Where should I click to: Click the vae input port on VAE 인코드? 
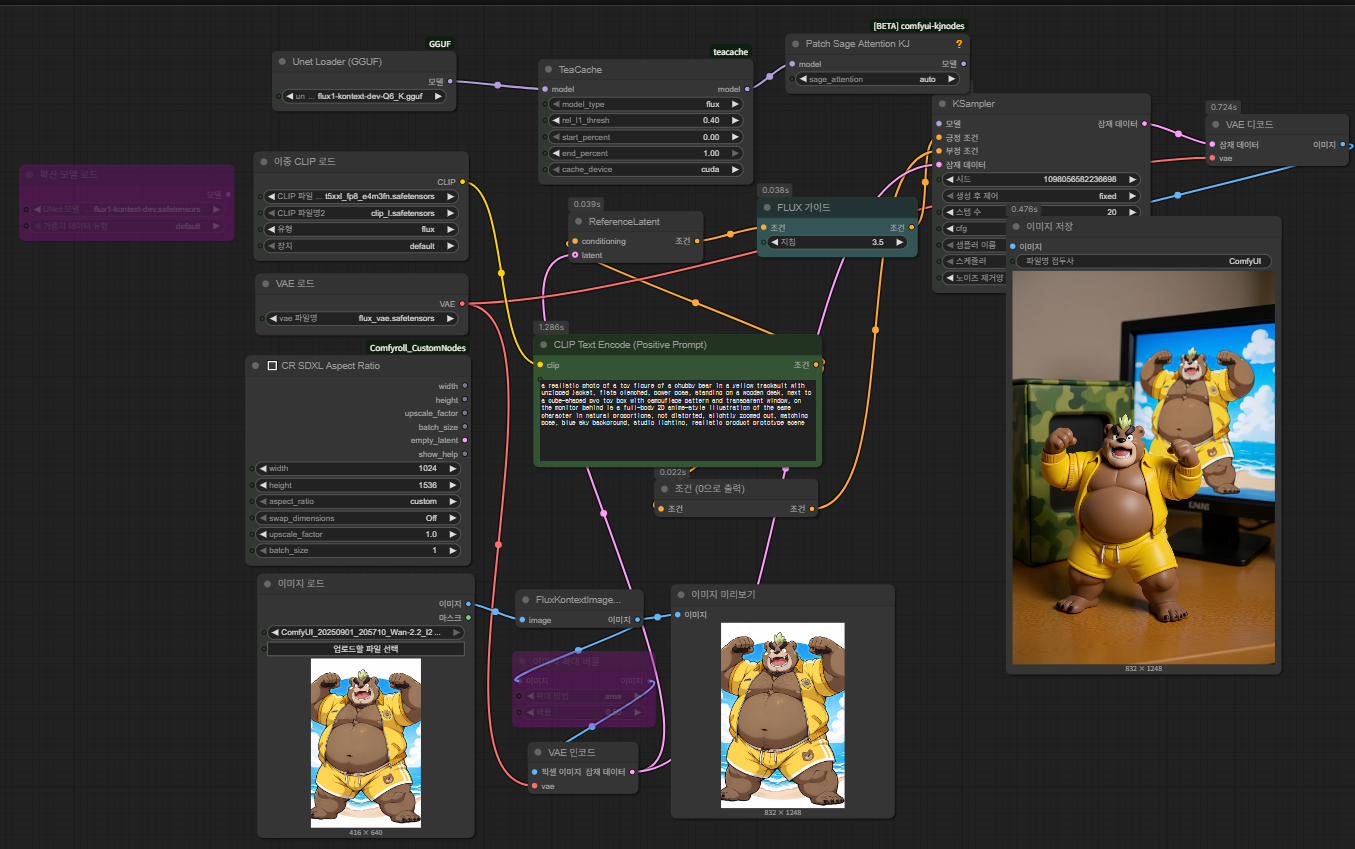(x=534, y=786)
